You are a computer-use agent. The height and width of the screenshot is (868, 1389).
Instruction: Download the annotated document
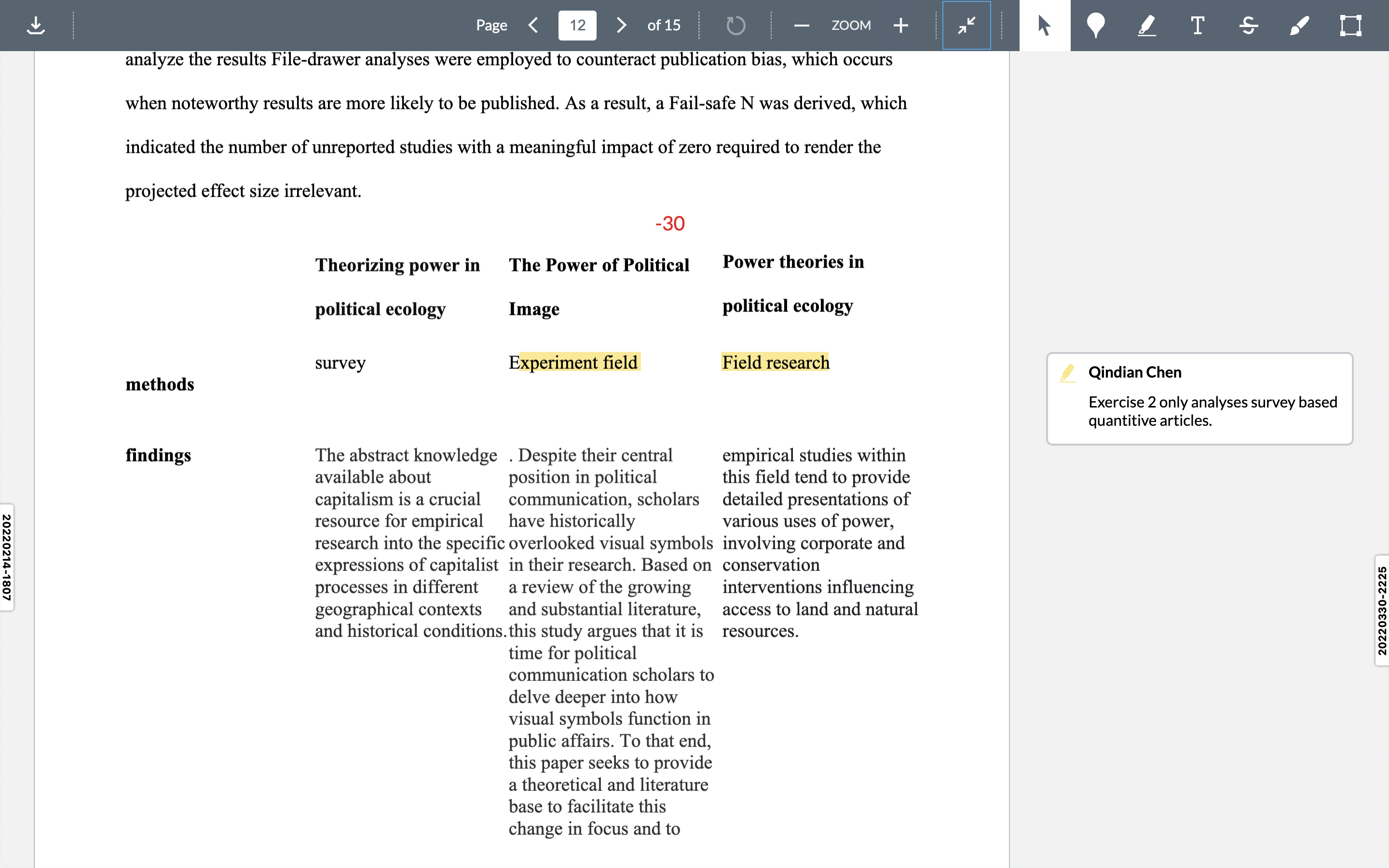click(x=36, y=25)
